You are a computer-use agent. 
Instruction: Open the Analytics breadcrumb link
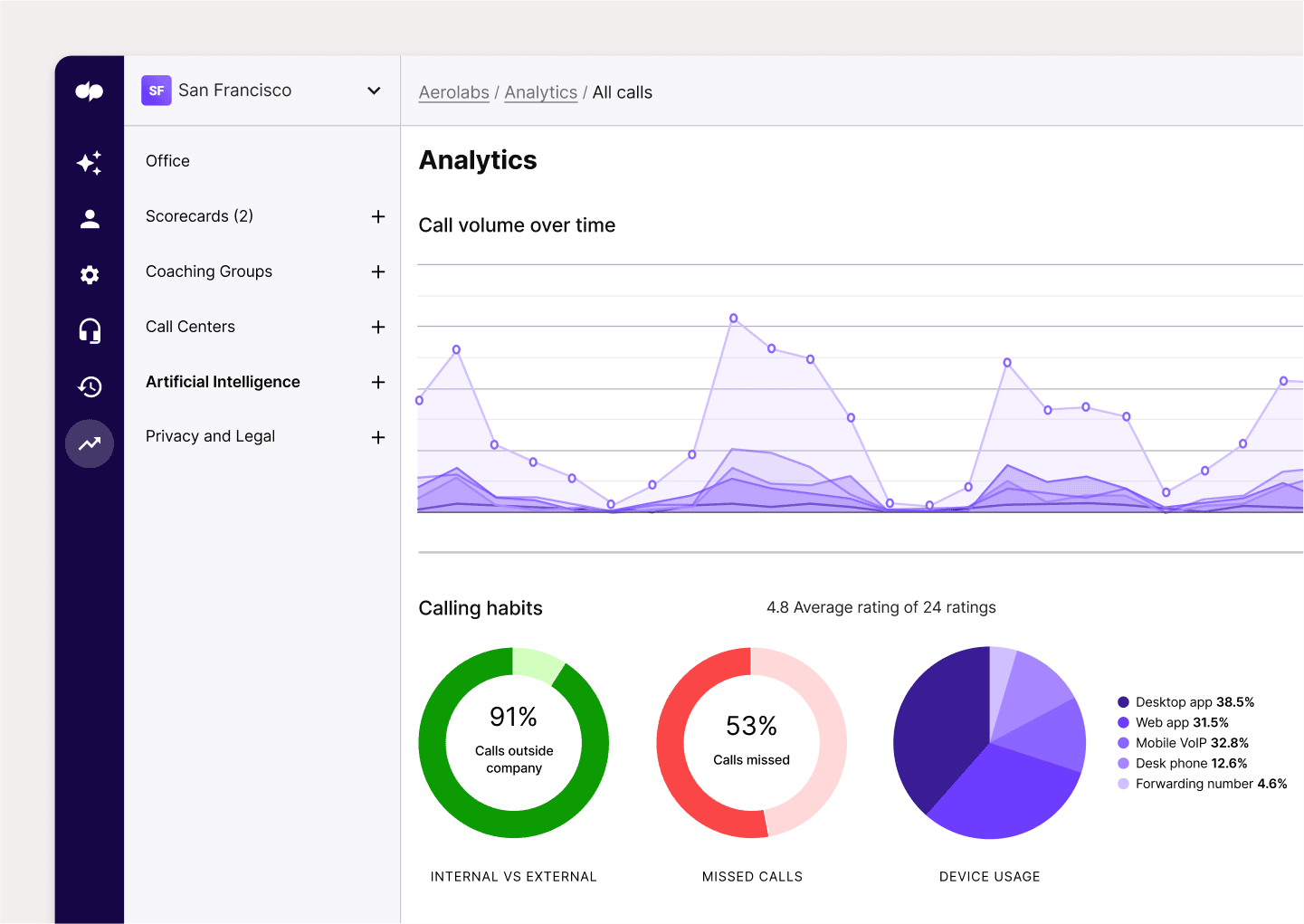[540, 92]
